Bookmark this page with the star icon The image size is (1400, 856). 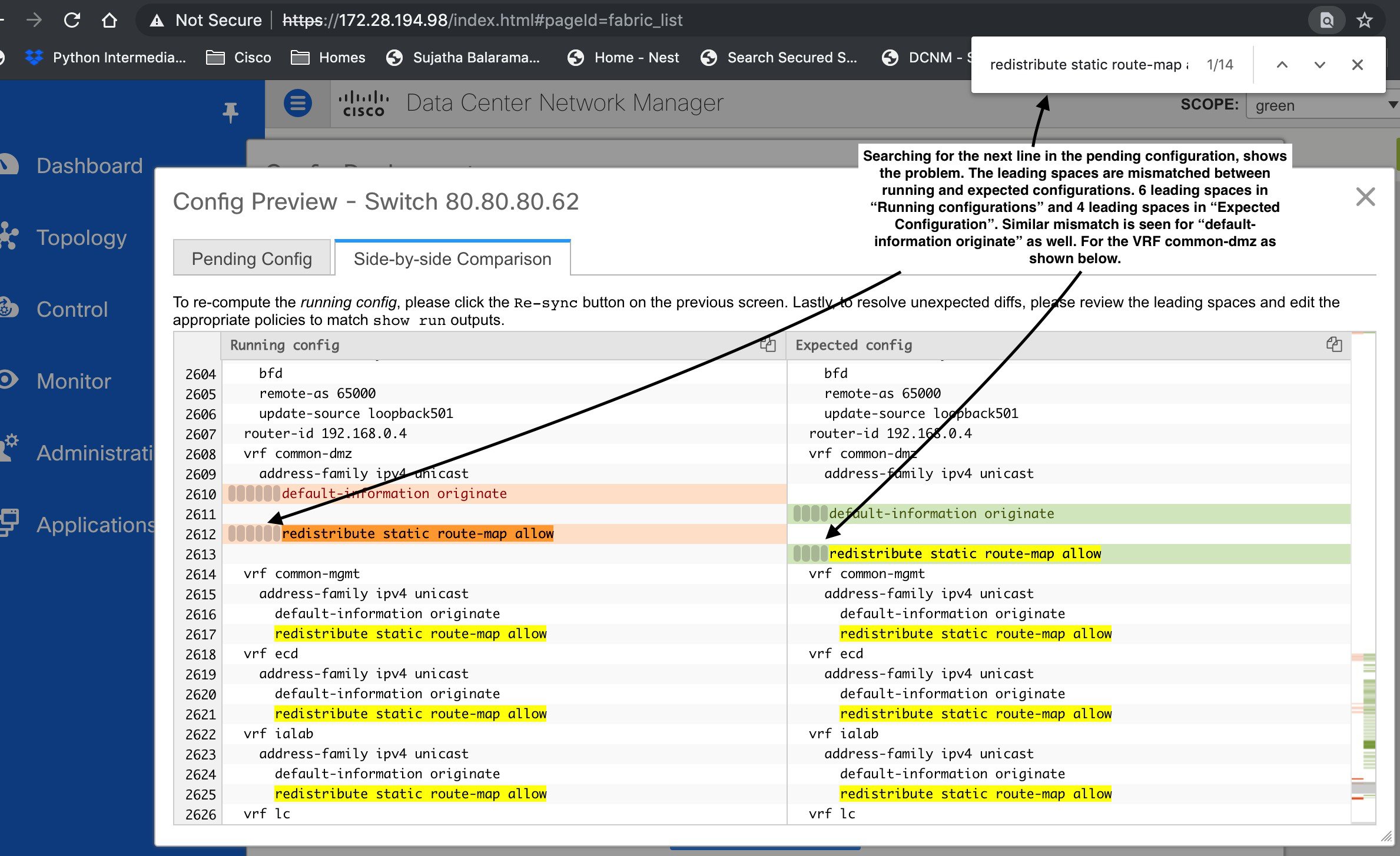tap(1365, 20)
